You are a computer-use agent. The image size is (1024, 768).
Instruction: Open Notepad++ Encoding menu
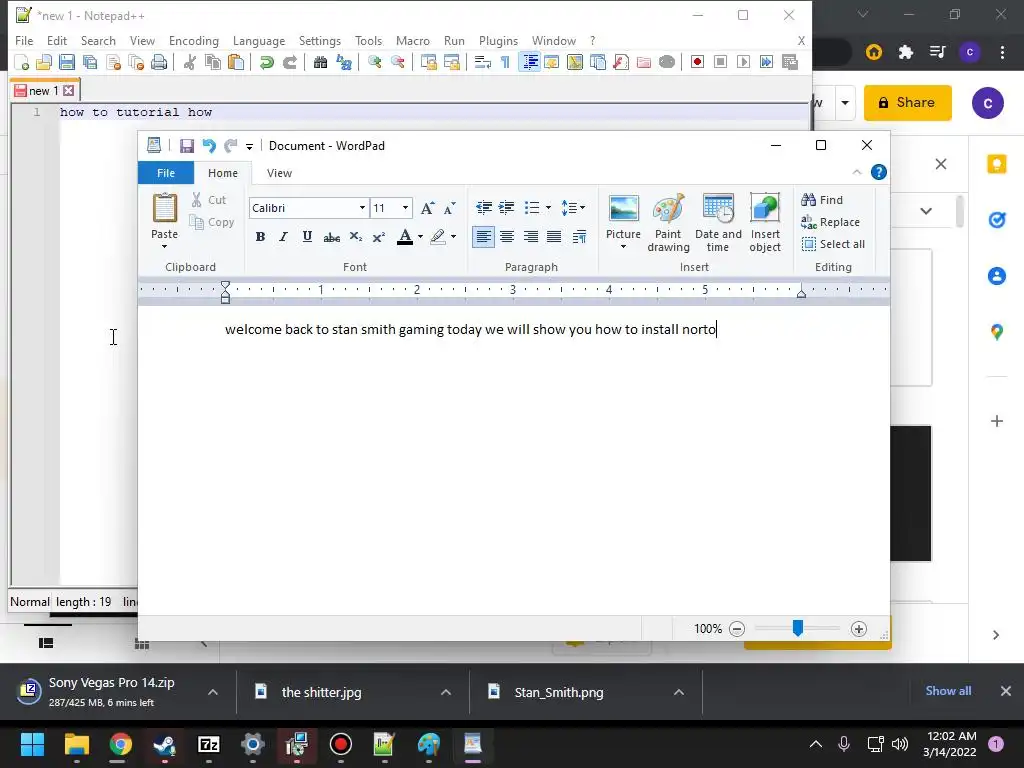(x=194, y=40)
